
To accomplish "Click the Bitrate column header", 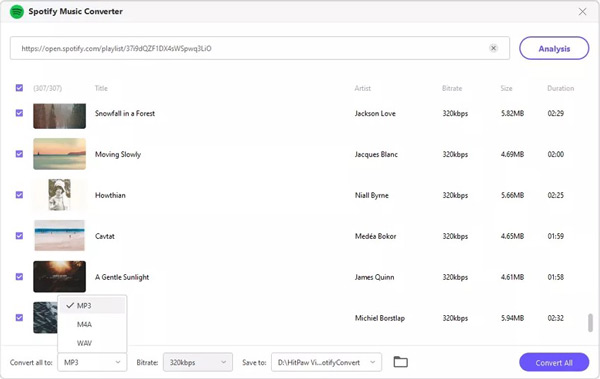I will [452, 88].
